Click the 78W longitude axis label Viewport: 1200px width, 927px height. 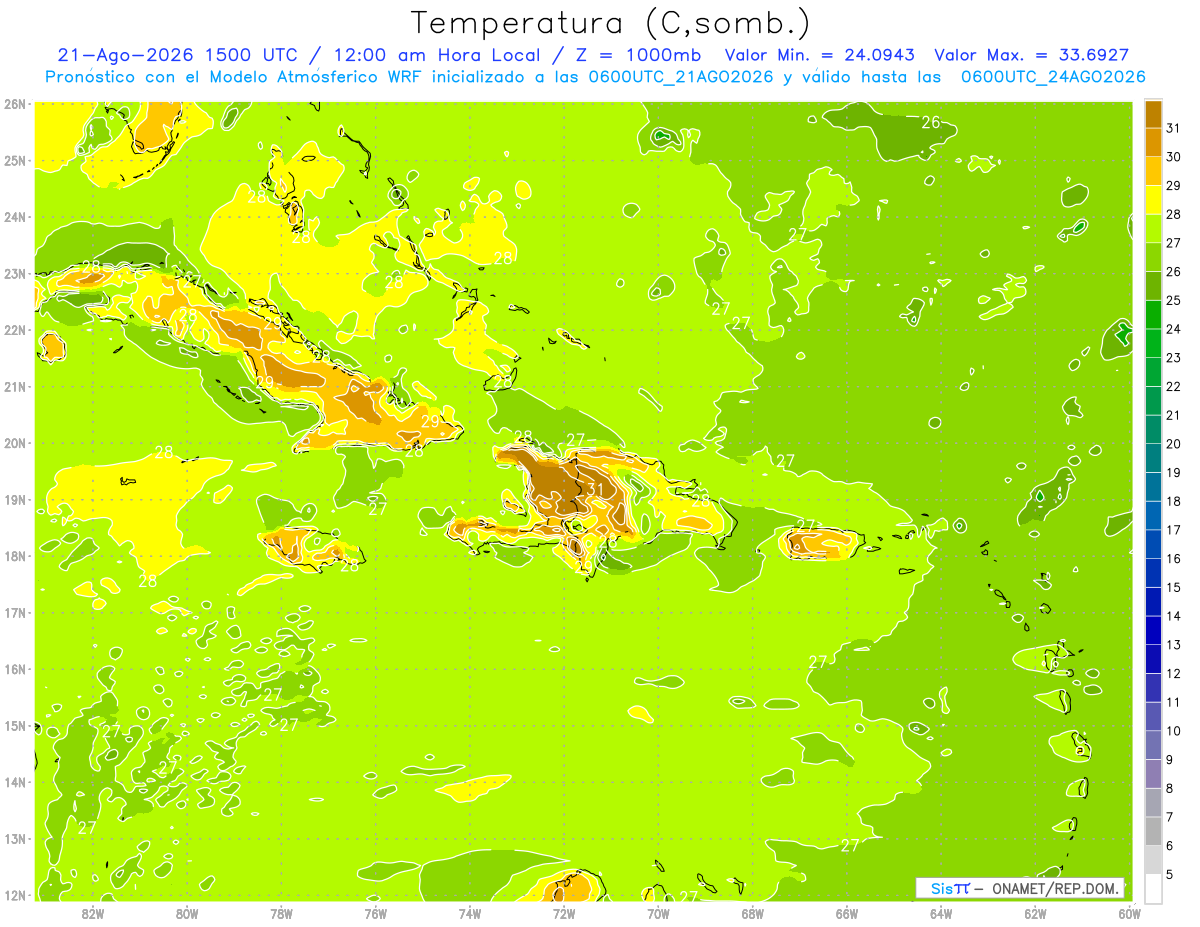click(x=281, y=913)
